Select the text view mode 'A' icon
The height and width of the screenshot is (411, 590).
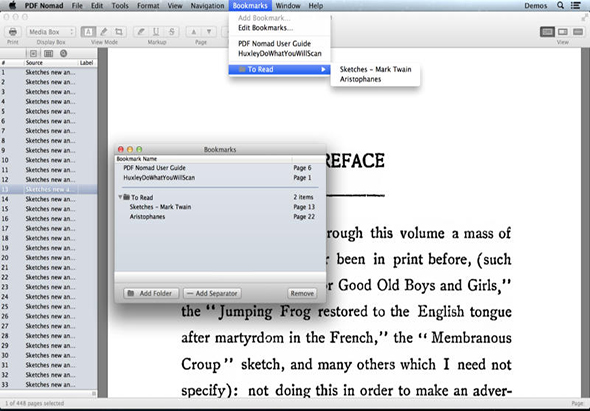pos(88,32)
